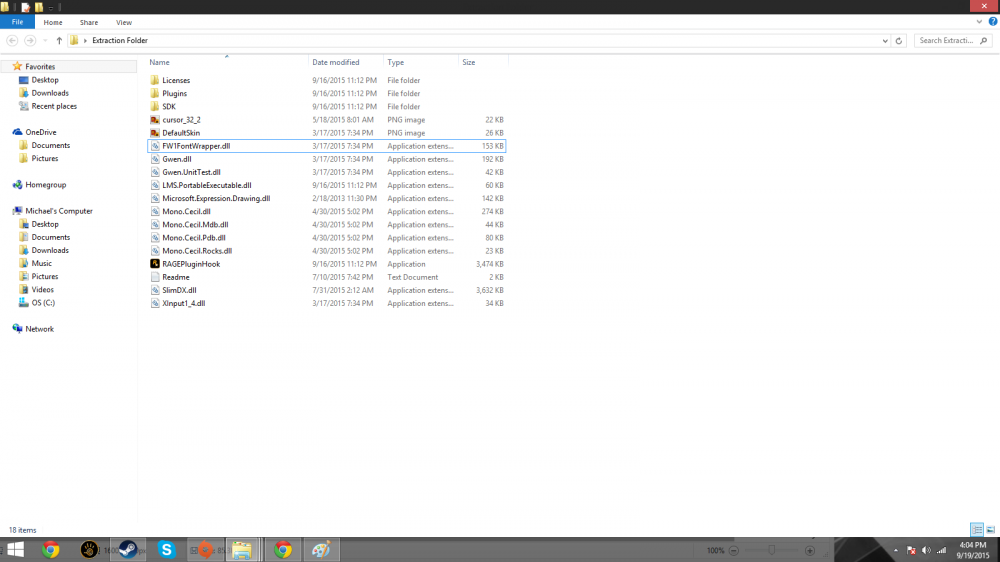The image size is (1000, 562).
Task: Open Documents under OneDrive
Action: (50, 145)
